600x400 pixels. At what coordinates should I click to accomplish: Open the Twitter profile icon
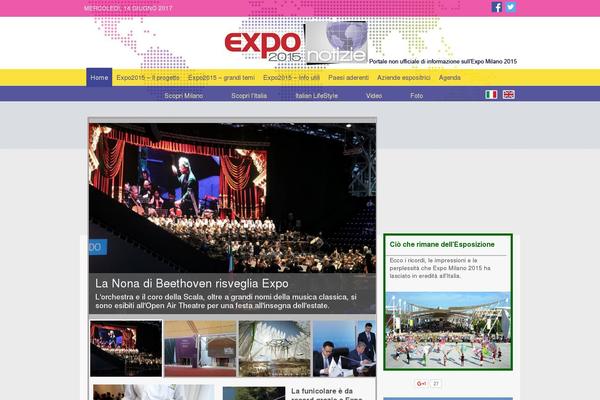[x=510, y=7]
